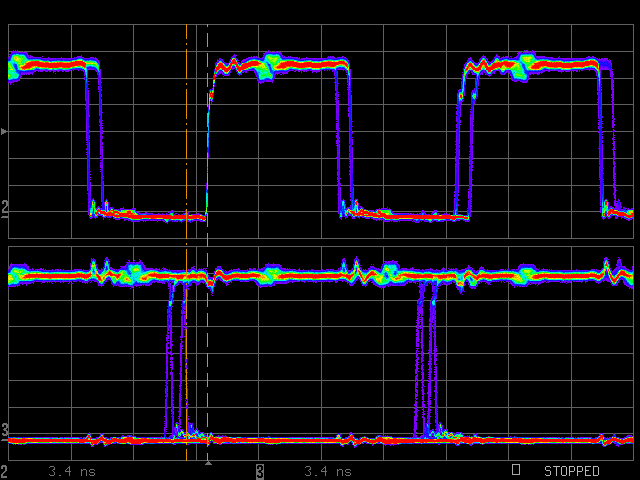
Task: Click the trigger time position triangle marker
Action: point(208,463)
